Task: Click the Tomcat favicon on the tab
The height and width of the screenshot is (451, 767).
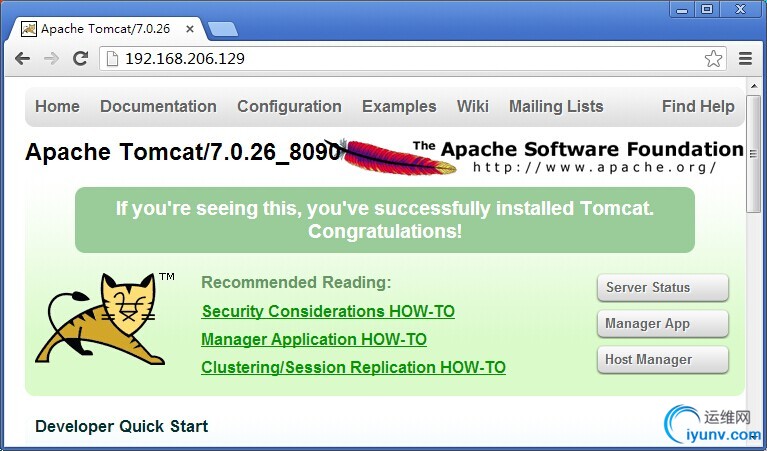Action: [28, 29]
